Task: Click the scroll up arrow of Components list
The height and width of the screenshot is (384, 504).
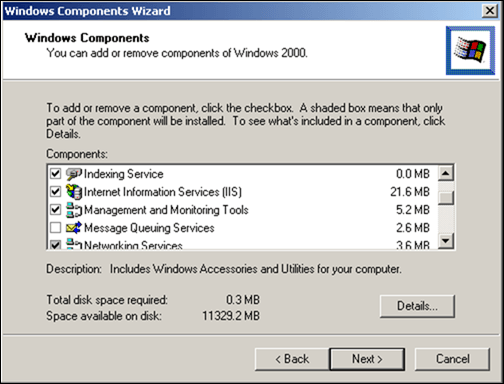Action: click(446, 173)
